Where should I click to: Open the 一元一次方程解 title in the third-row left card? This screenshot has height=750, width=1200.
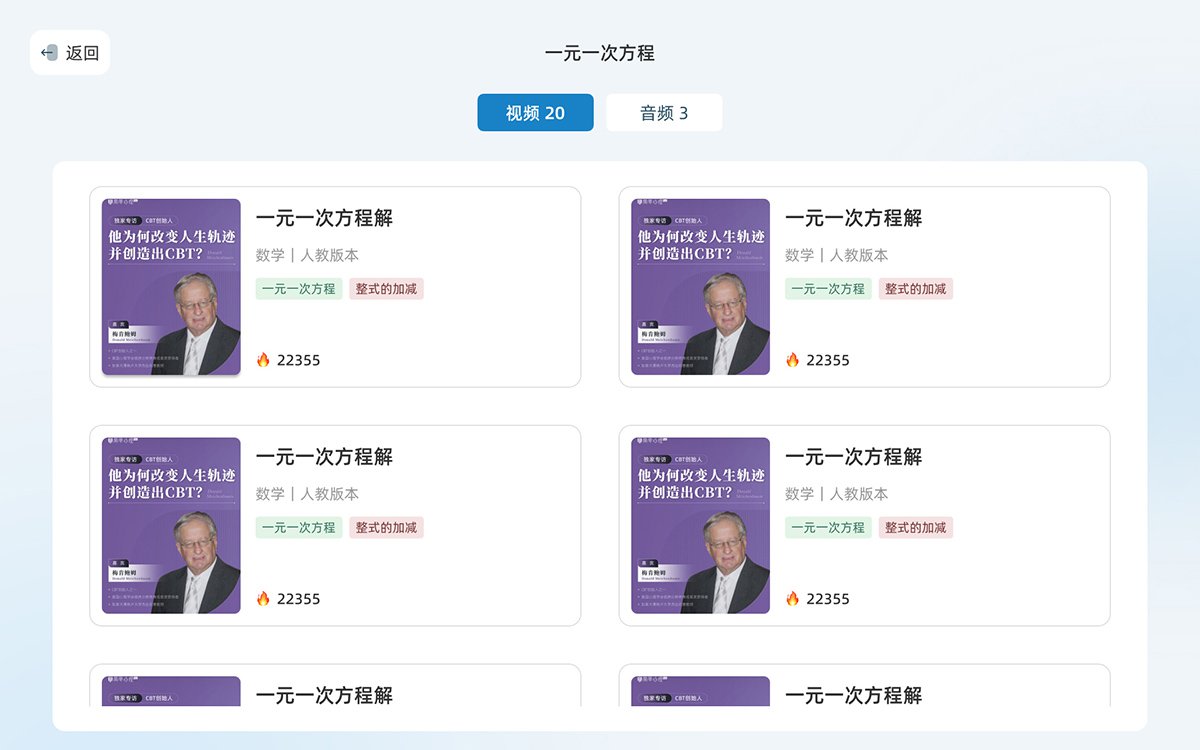click(x=324, y=695)
